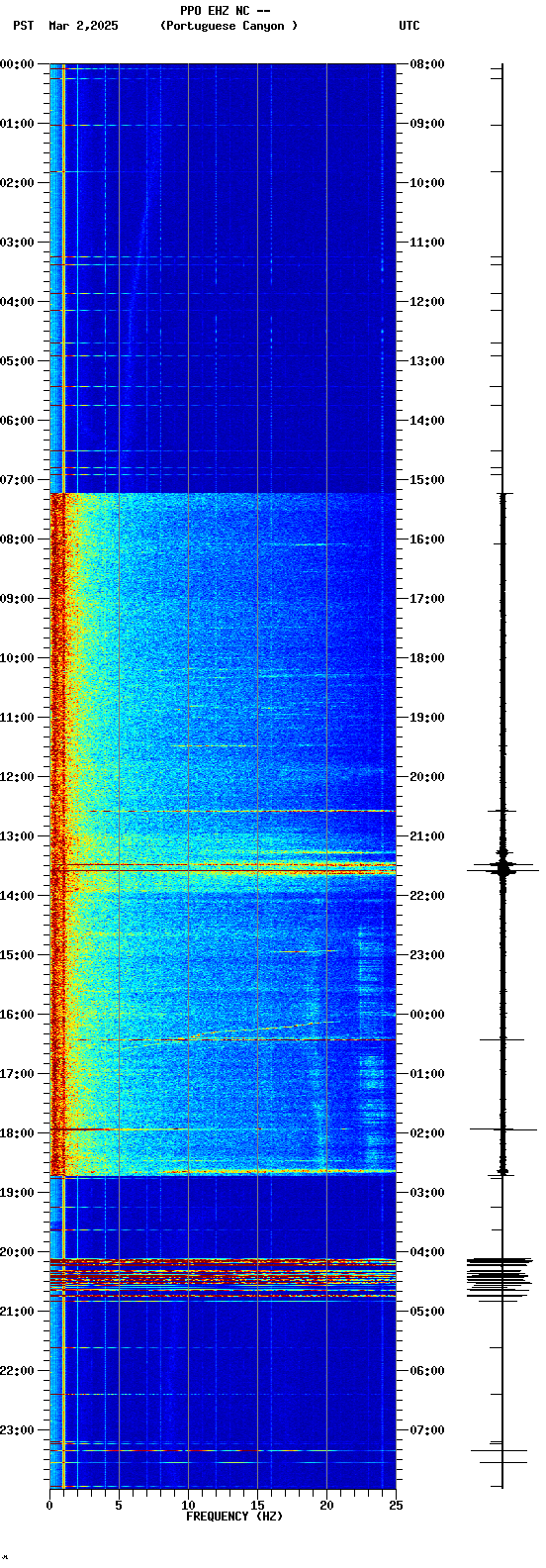Click the 'PST' timezone label
Viewport: 546px width, 1568px height.
(x=24, y=26)
